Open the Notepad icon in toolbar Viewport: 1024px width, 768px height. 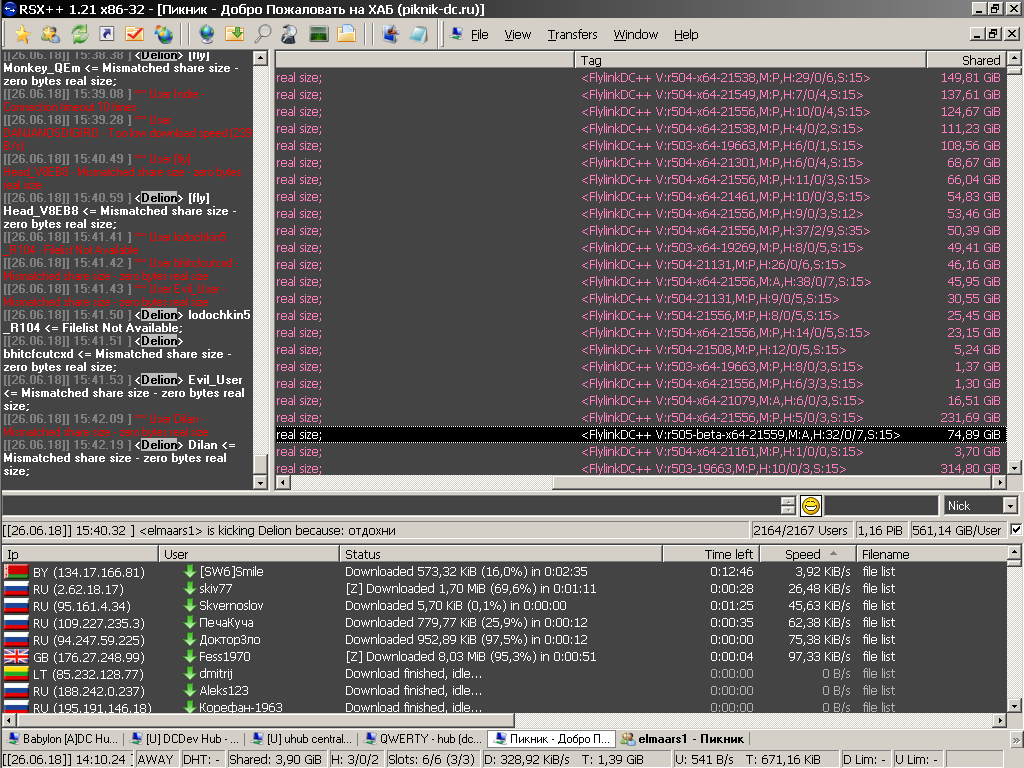(418, 34)
